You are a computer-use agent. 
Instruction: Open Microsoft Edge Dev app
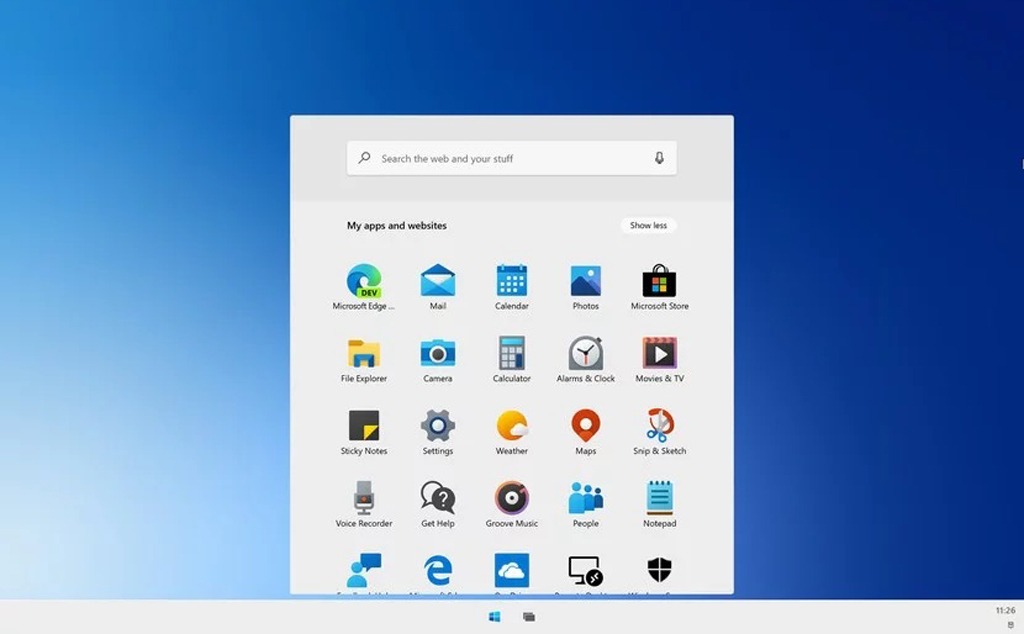(364, 287)
